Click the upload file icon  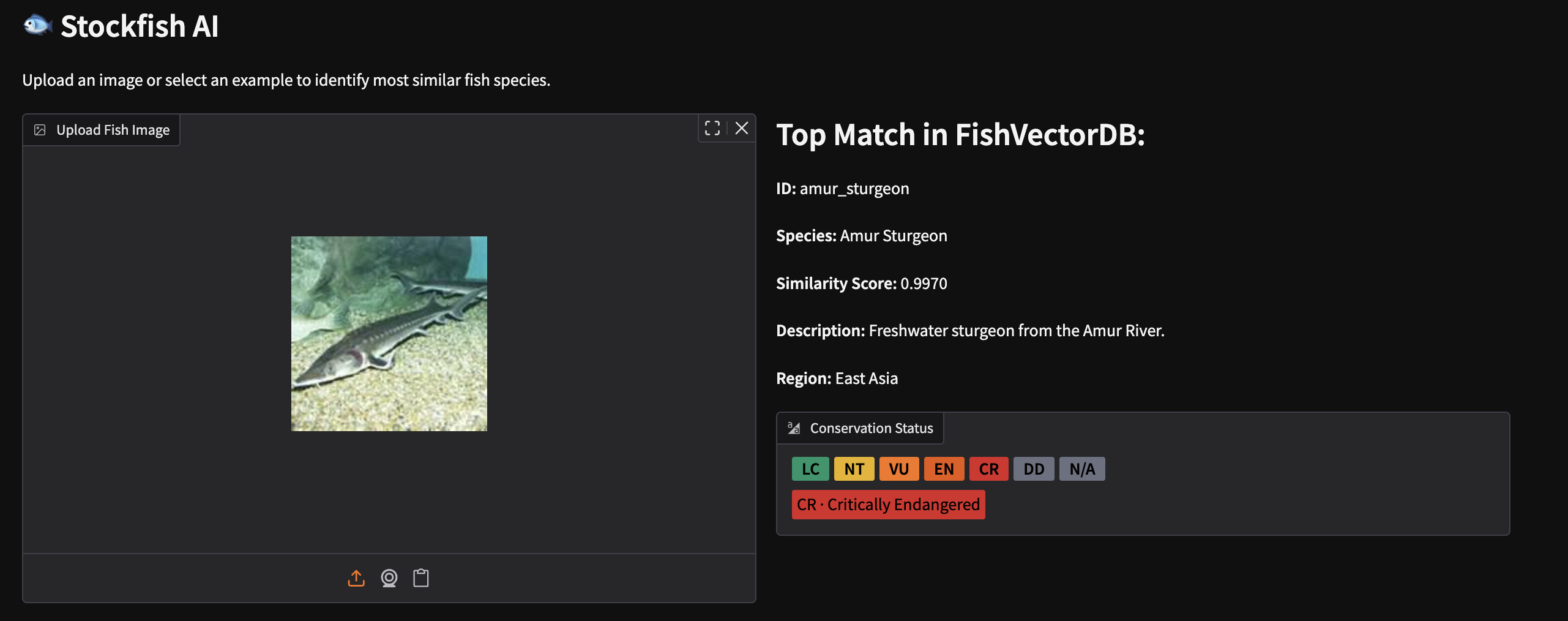pos(356,578)
